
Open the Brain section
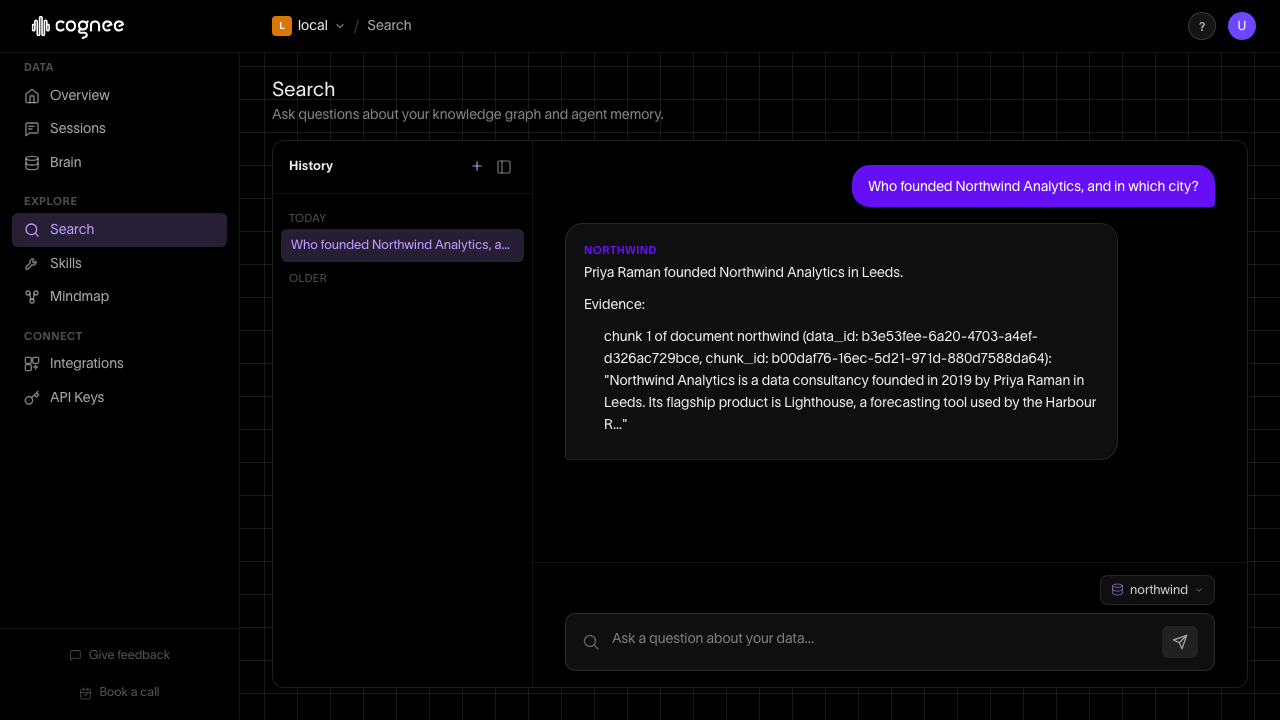tap(119, 163)
